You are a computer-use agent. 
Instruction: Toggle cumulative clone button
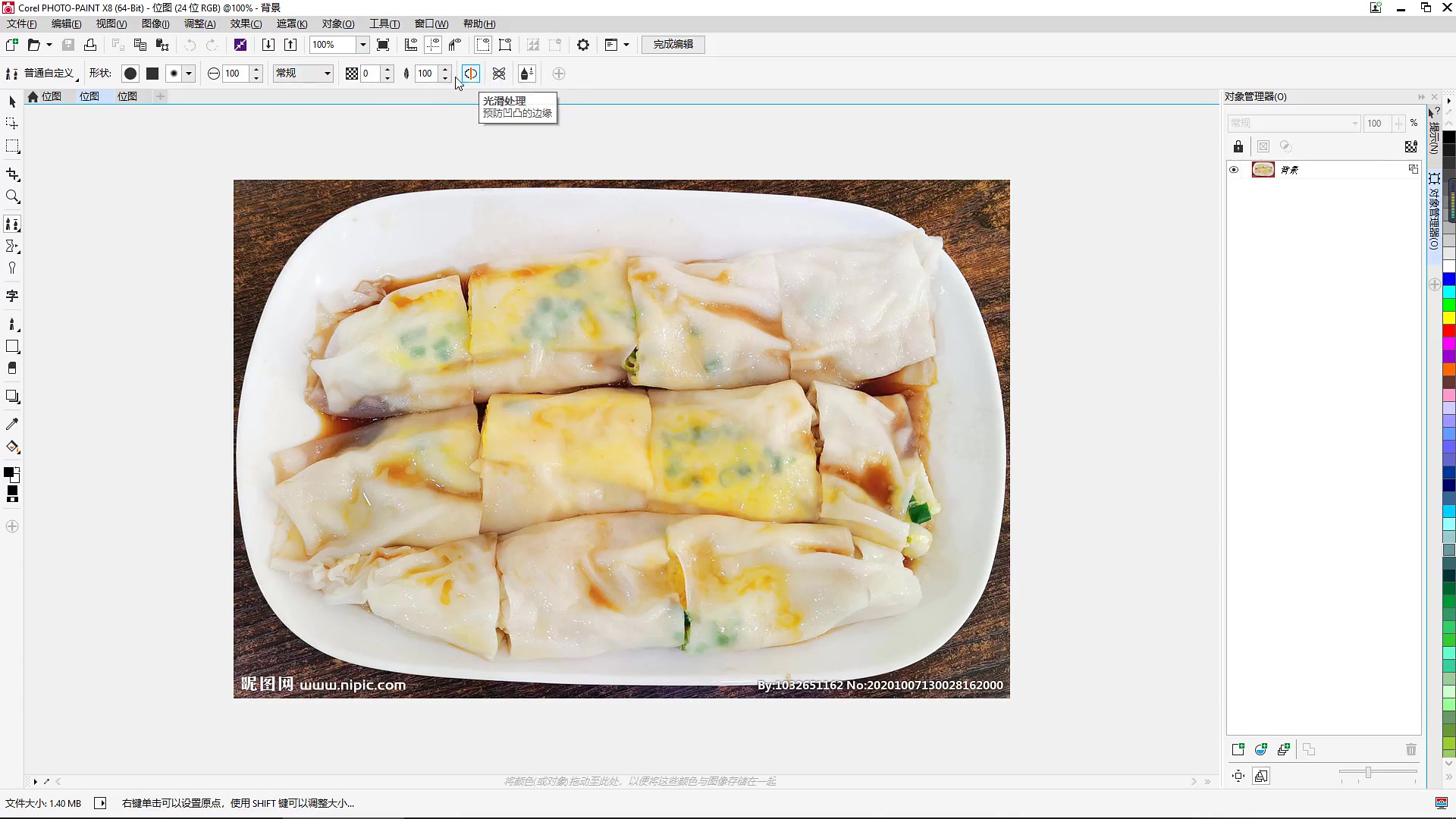pos(499,74)
